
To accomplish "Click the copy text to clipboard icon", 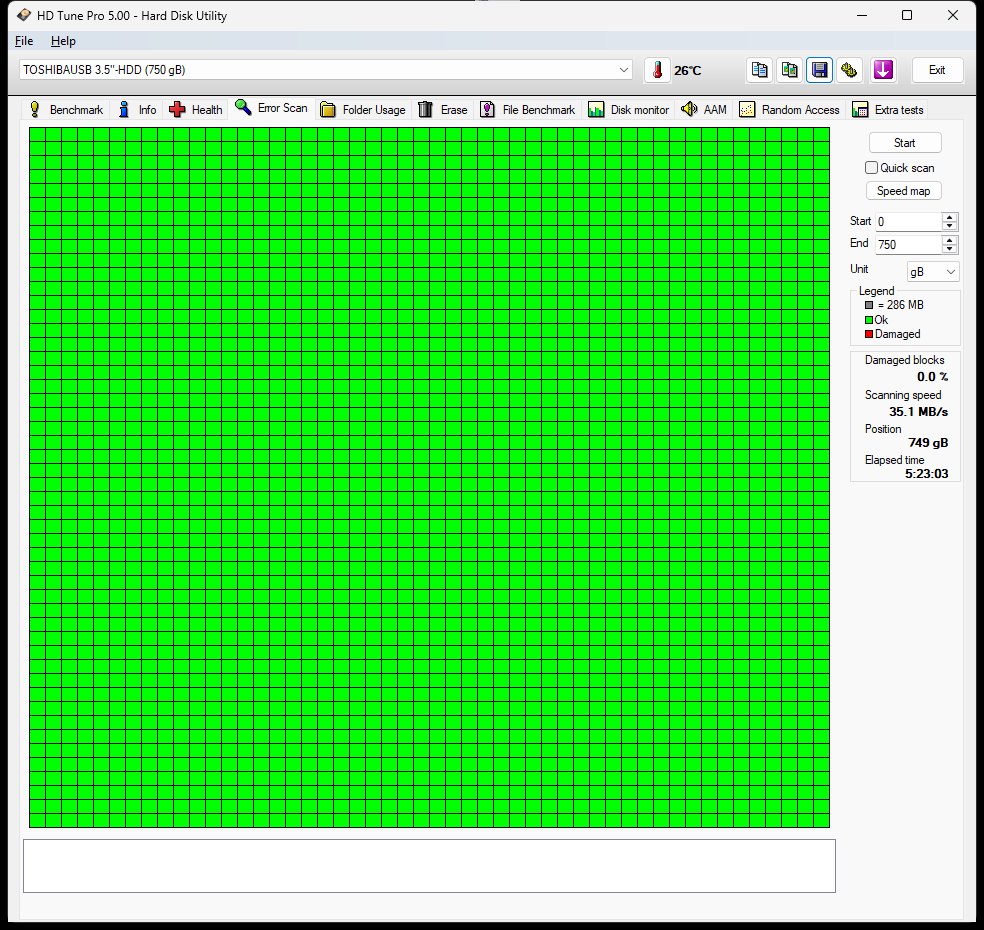I will [760, 70].
